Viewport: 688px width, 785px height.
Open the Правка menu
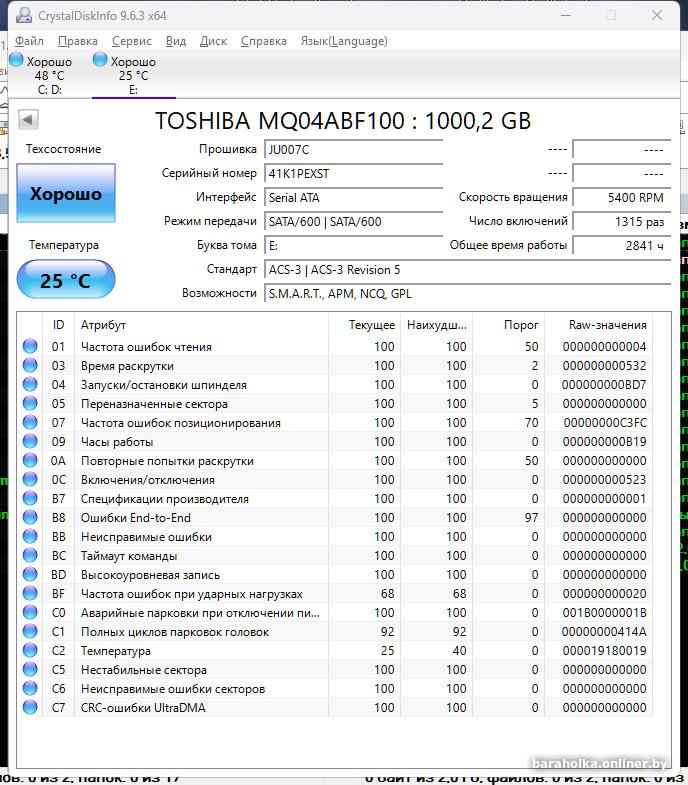78,41
